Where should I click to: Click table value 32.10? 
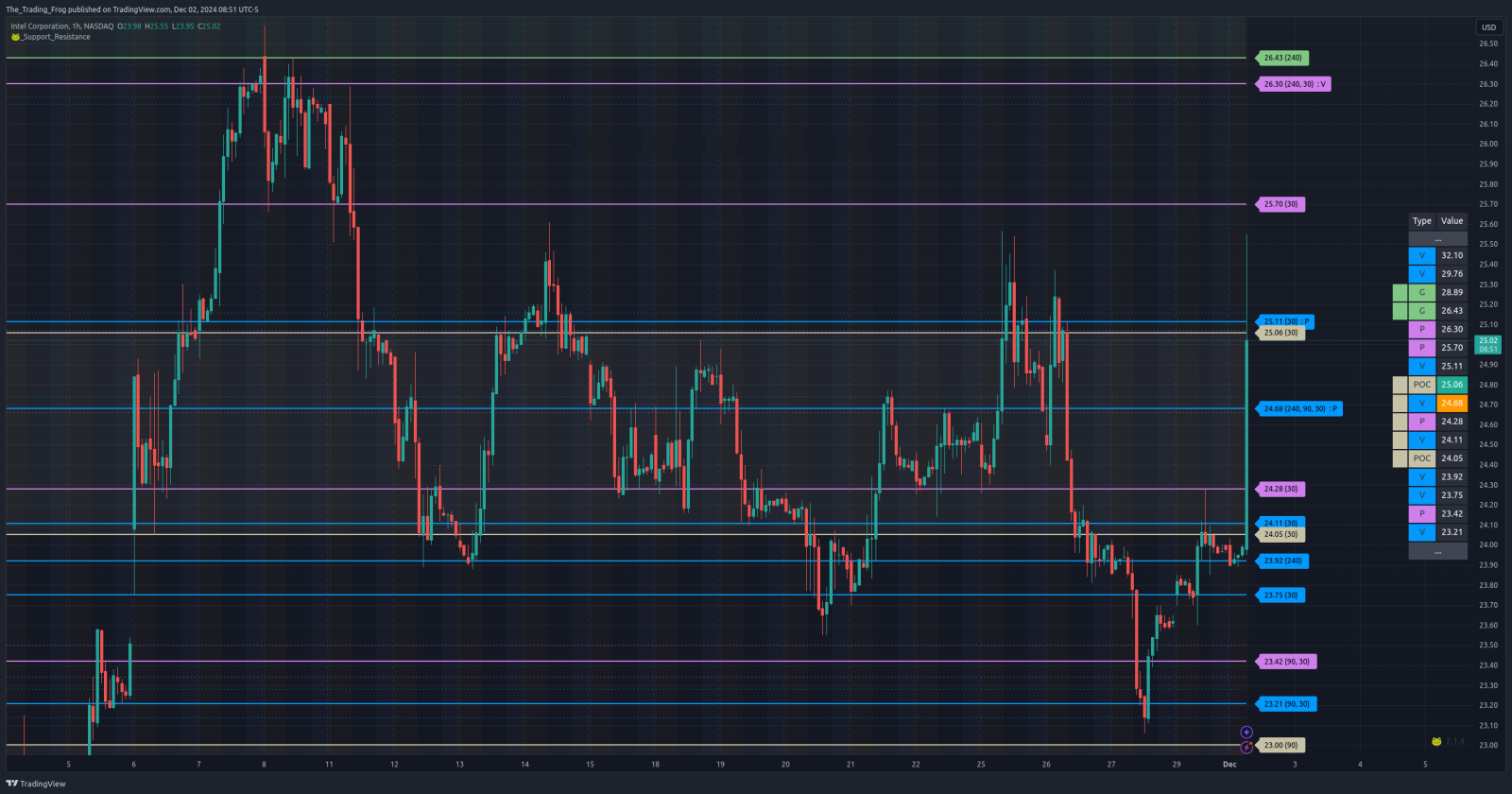(1452, 255)
